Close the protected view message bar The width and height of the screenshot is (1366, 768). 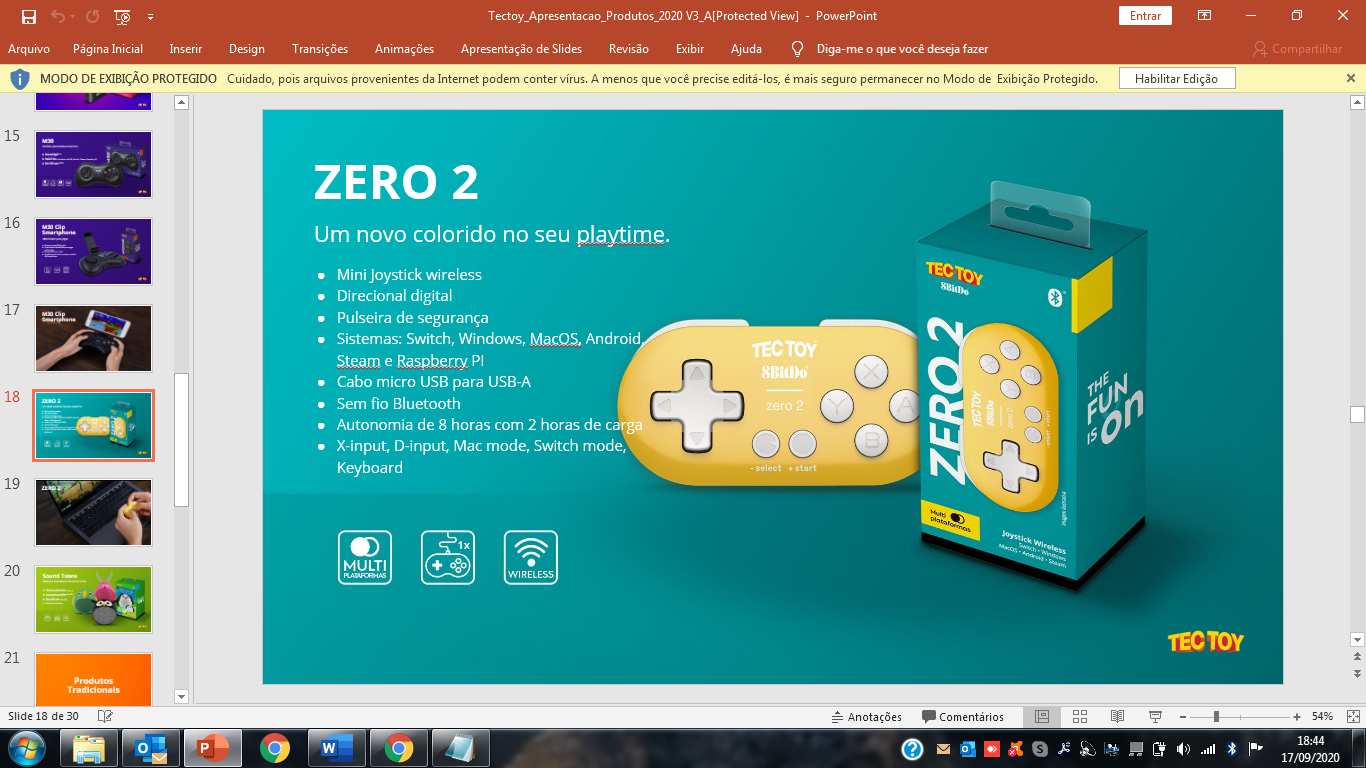point(1351,78)
